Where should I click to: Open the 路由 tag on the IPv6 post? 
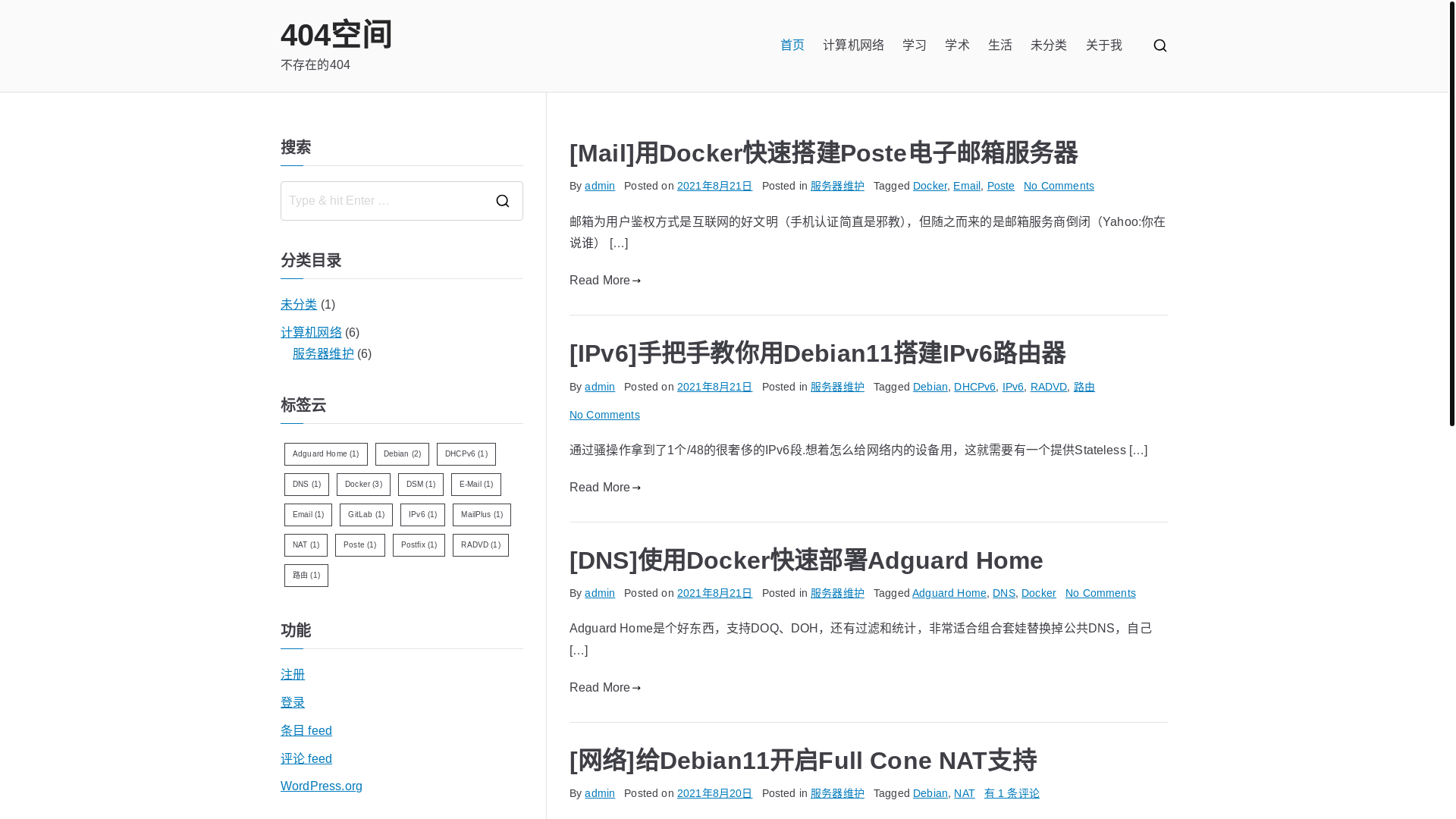click(1084, 387)
